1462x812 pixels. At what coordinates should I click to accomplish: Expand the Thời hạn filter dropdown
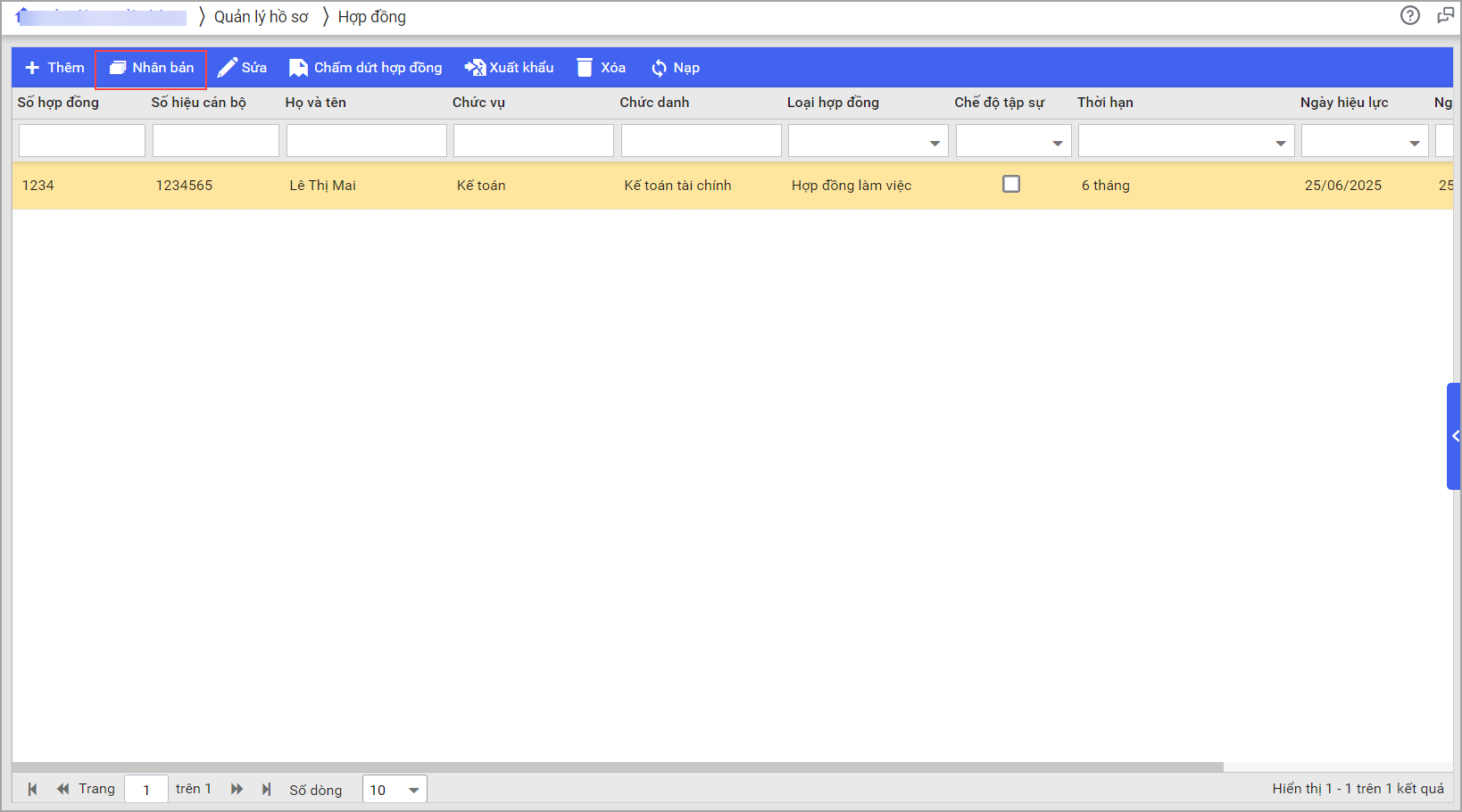point(1280,143)
